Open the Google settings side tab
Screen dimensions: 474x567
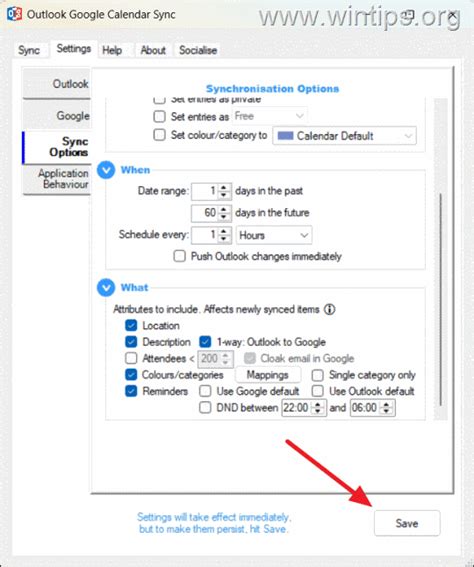pyautogui.click(x=57, y=115)
